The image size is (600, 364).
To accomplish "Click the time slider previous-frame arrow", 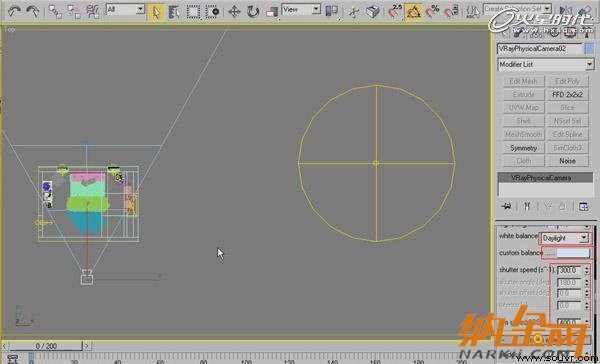I will pos(5,346).
